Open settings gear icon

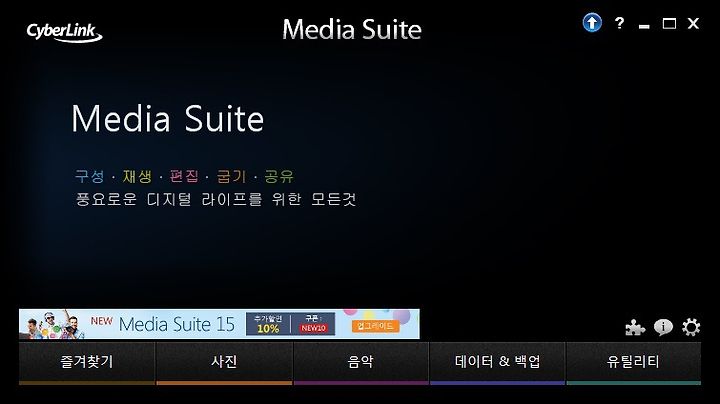[x=691, y=327]
